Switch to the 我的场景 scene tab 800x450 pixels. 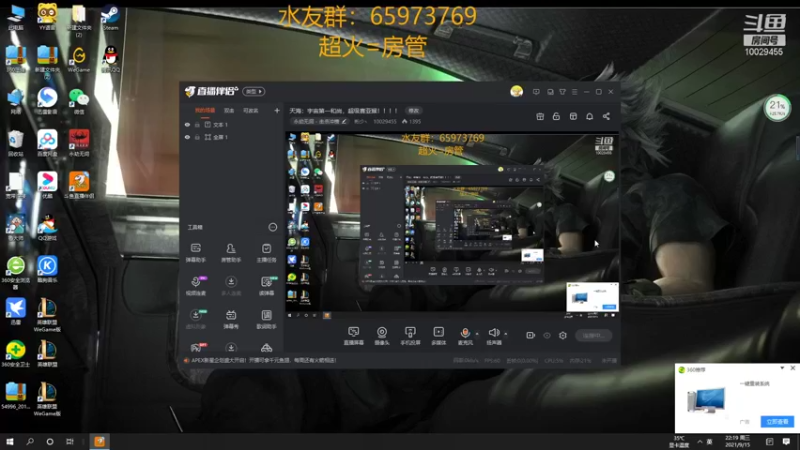tap(205, 110)
